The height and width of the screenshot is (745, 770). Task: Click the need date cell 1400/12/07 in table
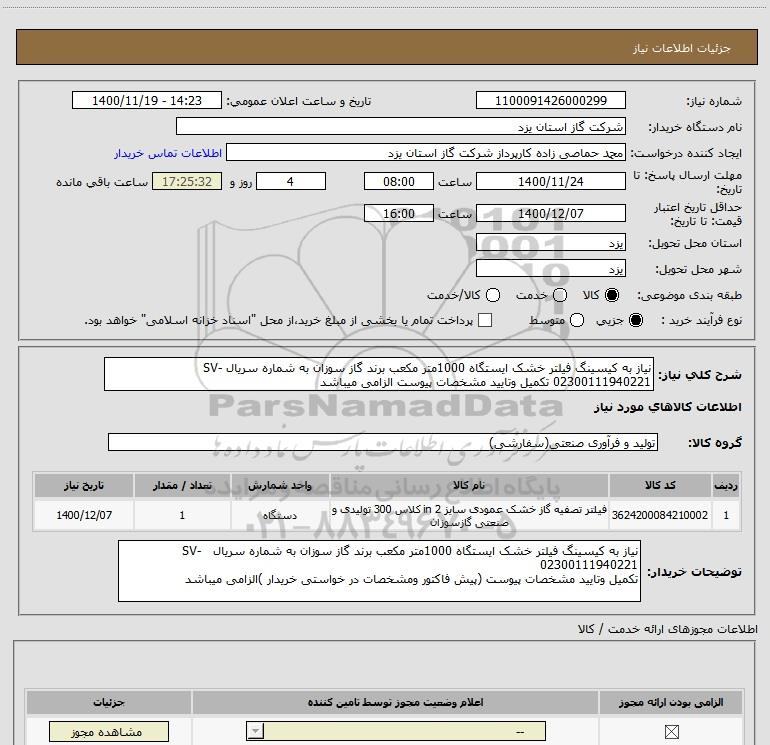pyautogui.click(x=84, y=515)
